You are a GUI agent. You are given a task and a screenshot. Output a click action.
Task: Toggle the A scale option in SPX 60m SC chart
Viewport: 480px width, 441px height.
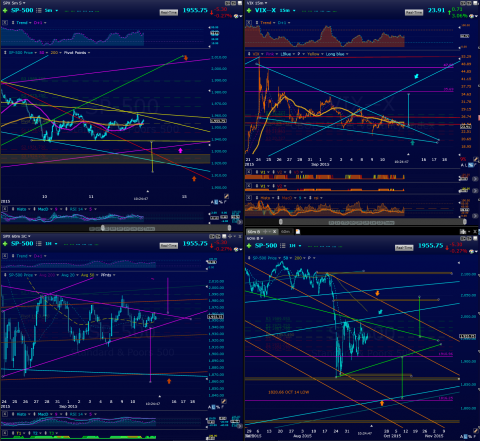[x=210, y=407]
